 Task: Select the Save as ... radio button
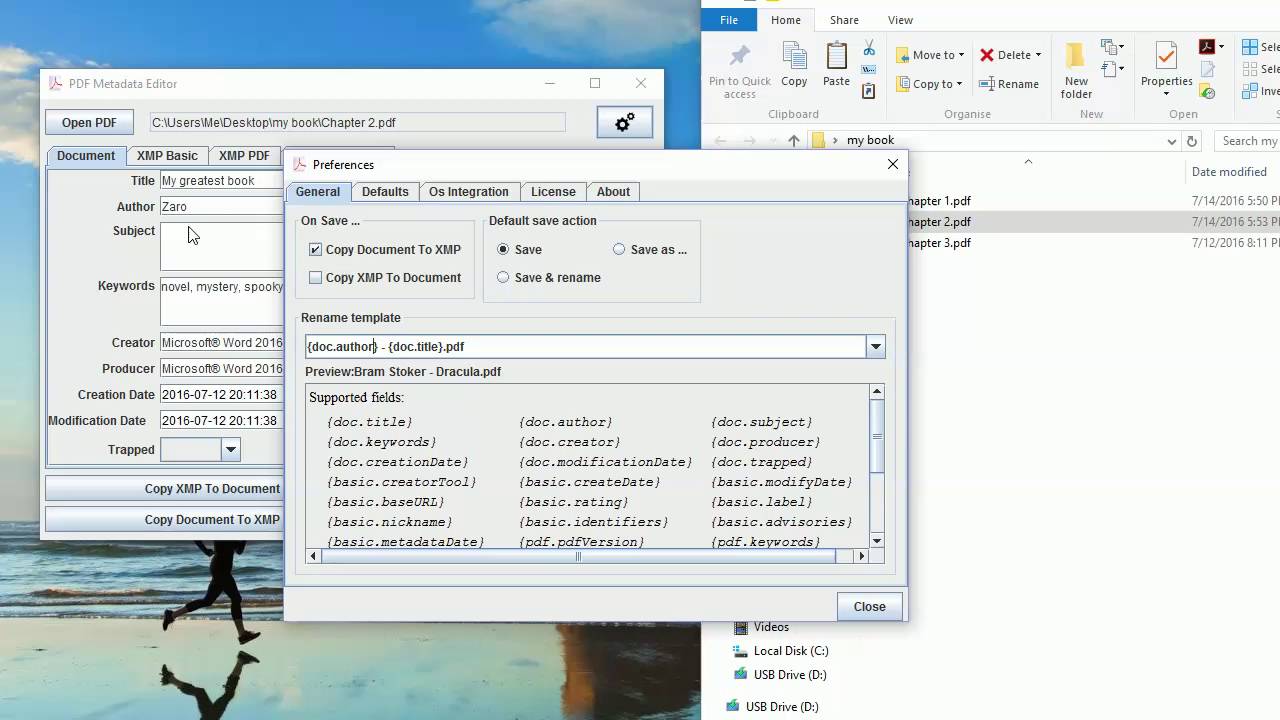(619, 250)
